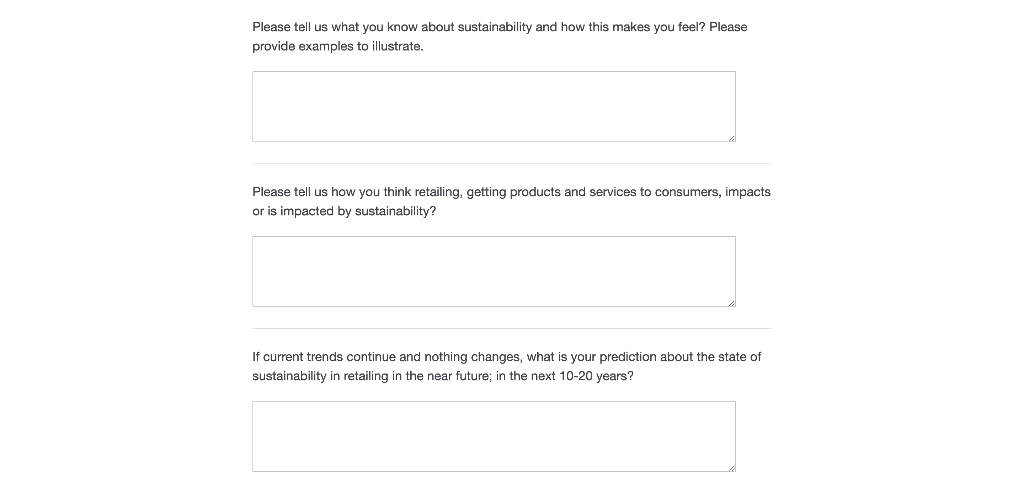Click the sustainability knowledge answer text box
1024x499 pixels.
point(493,106)
